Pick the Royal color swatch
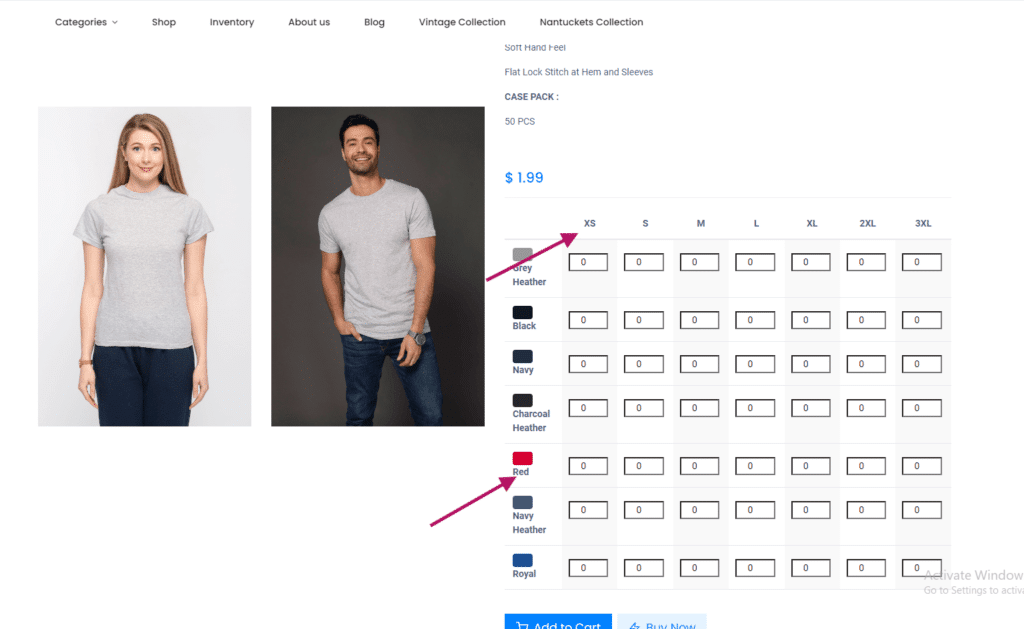The height and width of the screenshot is (629, 1024). point(522,560)
